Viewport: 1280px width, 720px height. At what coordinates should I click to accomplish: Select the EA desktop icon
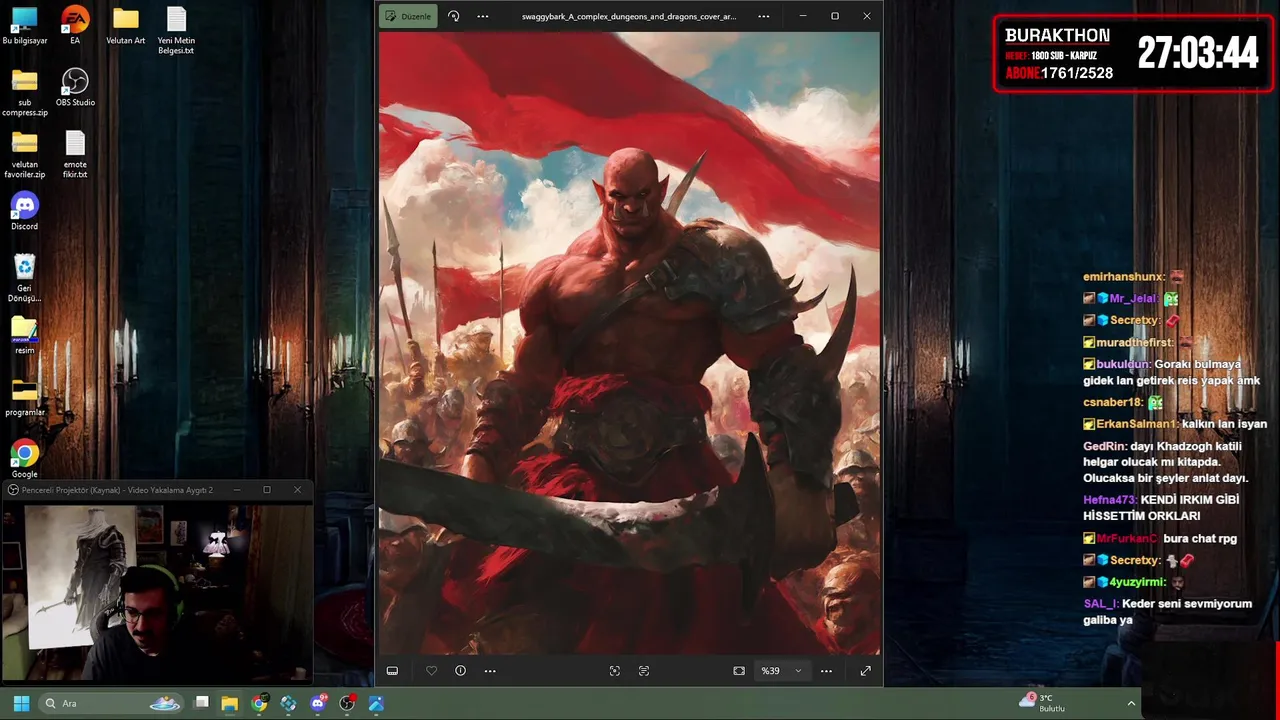tap(75, 27)
